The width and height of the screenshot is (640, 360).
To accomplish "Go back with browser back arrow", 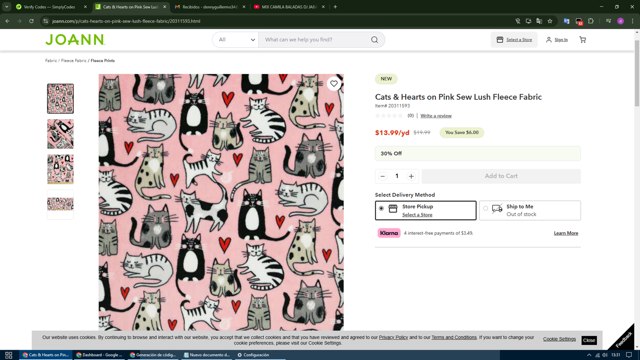I will (x=7, y=21).
